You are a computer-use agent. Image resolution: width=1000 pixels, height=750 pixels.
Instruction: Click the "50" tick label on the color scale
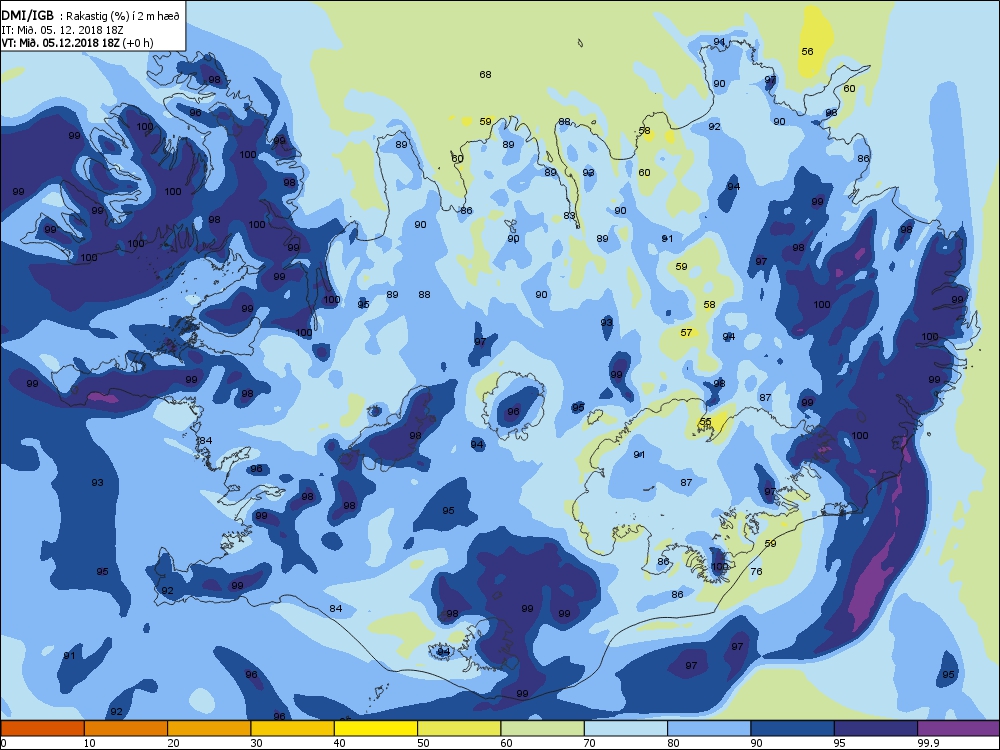[423, 743]
